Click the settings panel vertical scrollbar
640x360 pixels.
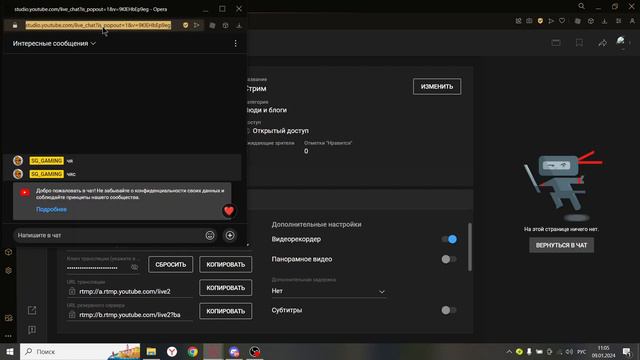[470, 247]
